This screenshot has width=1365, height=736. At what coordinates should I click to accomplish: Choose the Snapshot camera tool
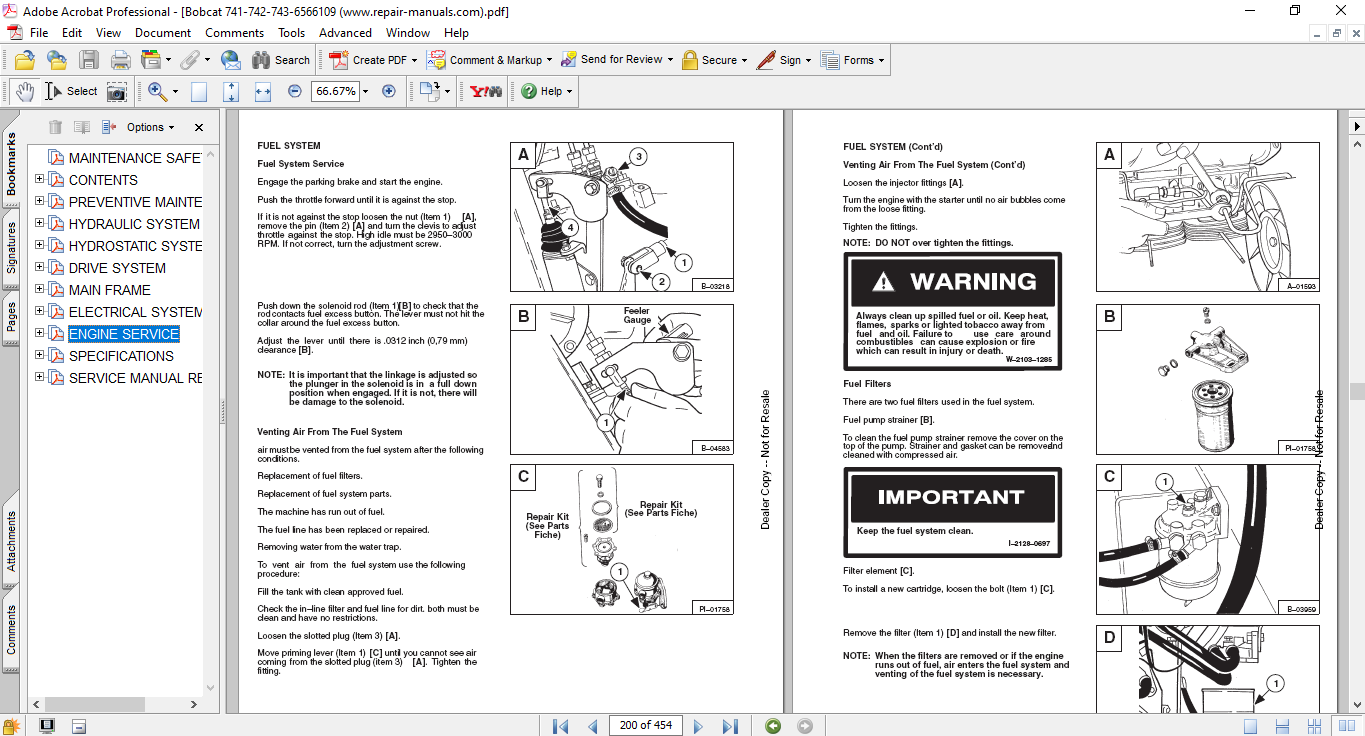(x=117, y=91)
